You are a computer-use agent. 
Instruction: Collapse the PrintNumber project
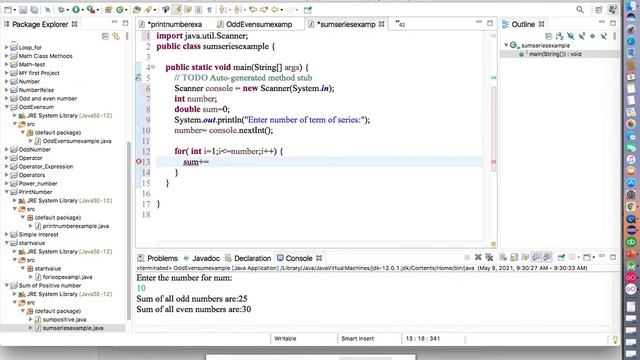tap(7, 192)
